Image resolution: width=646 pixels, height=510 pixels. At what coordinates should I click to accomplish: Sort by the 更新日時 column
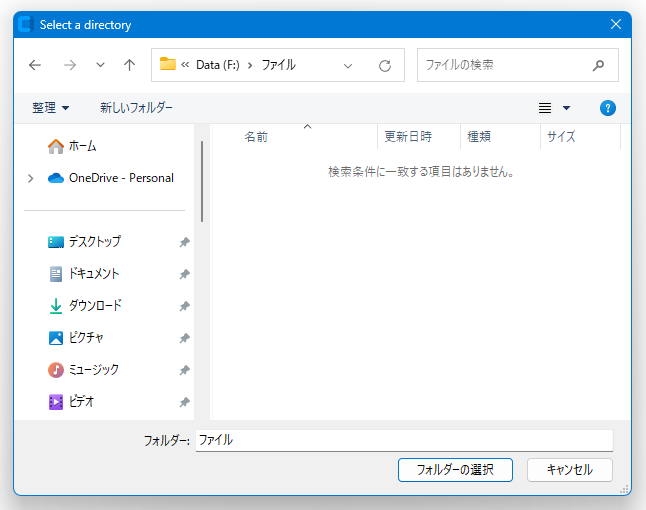[408, 136]
